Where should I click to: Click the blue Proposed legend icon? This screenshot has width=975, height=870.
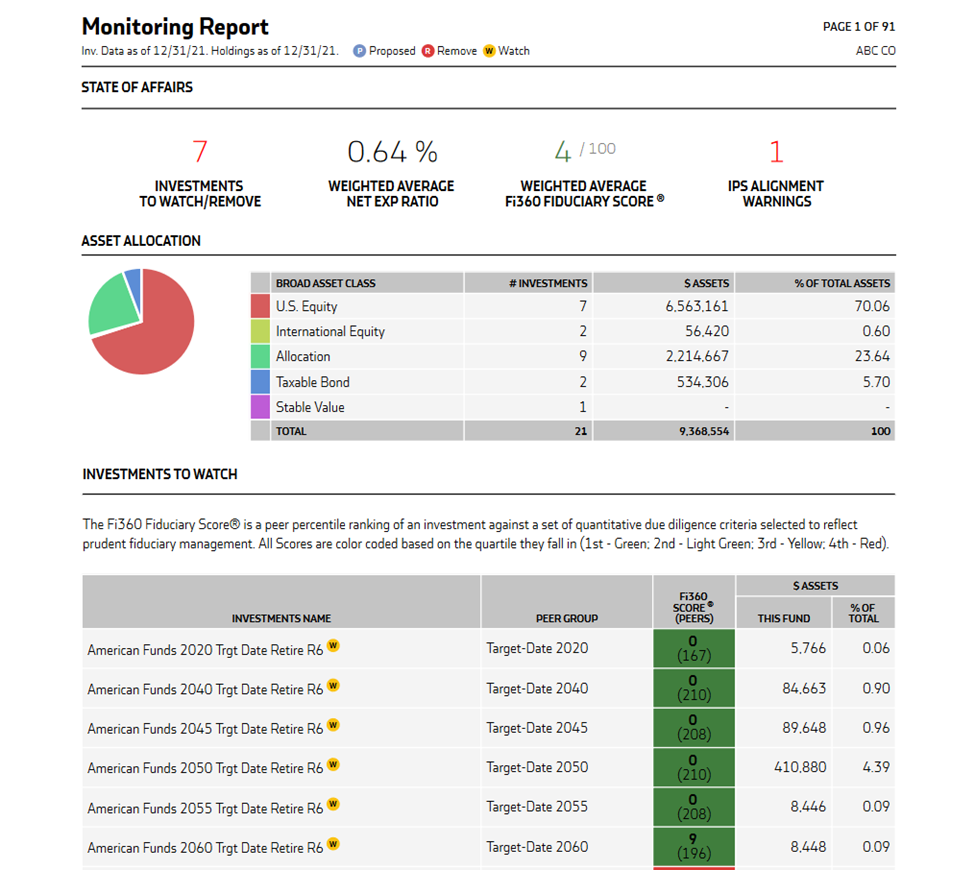coord(360,51)
